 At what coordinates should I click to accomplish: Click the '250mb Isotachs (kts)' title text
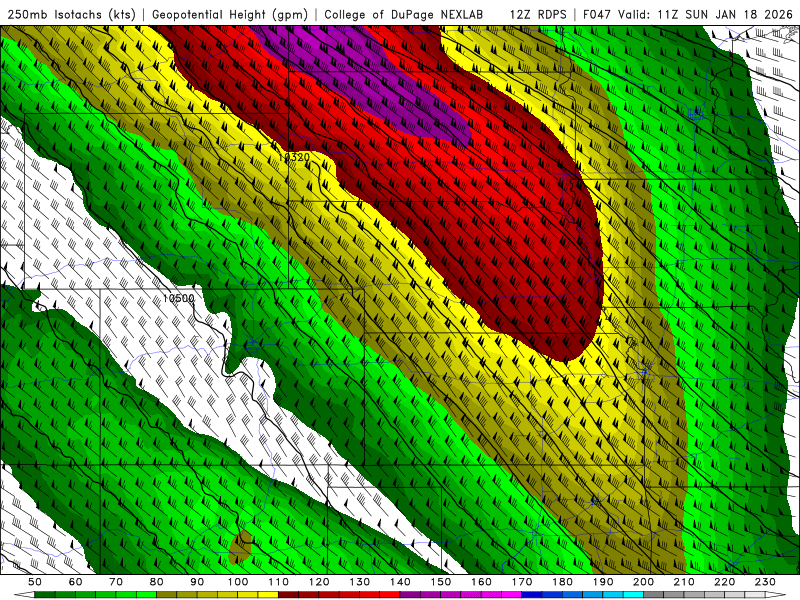click(x=71, y=15)
